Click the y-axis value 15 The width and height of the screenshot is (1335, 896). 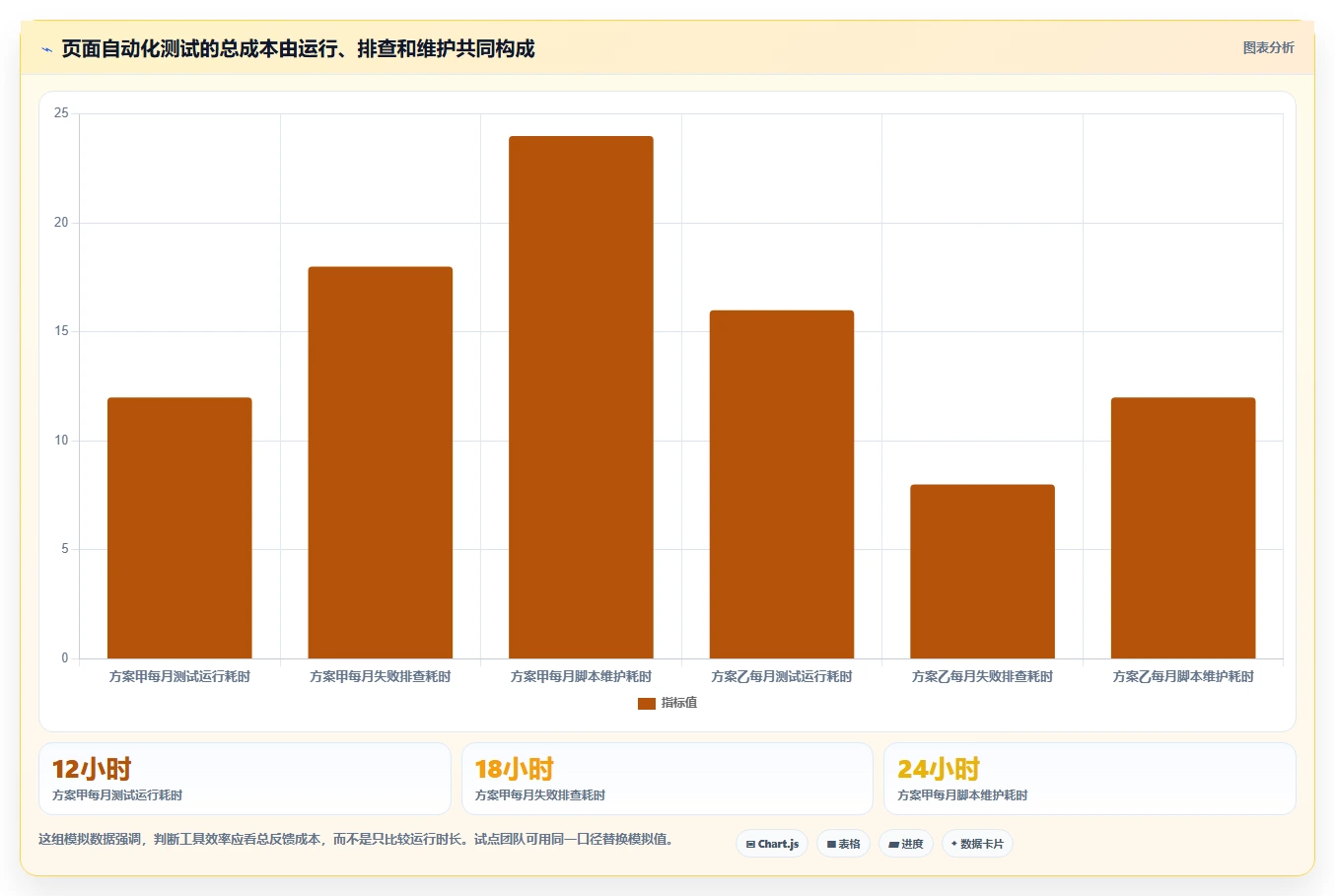pos(61,331)
